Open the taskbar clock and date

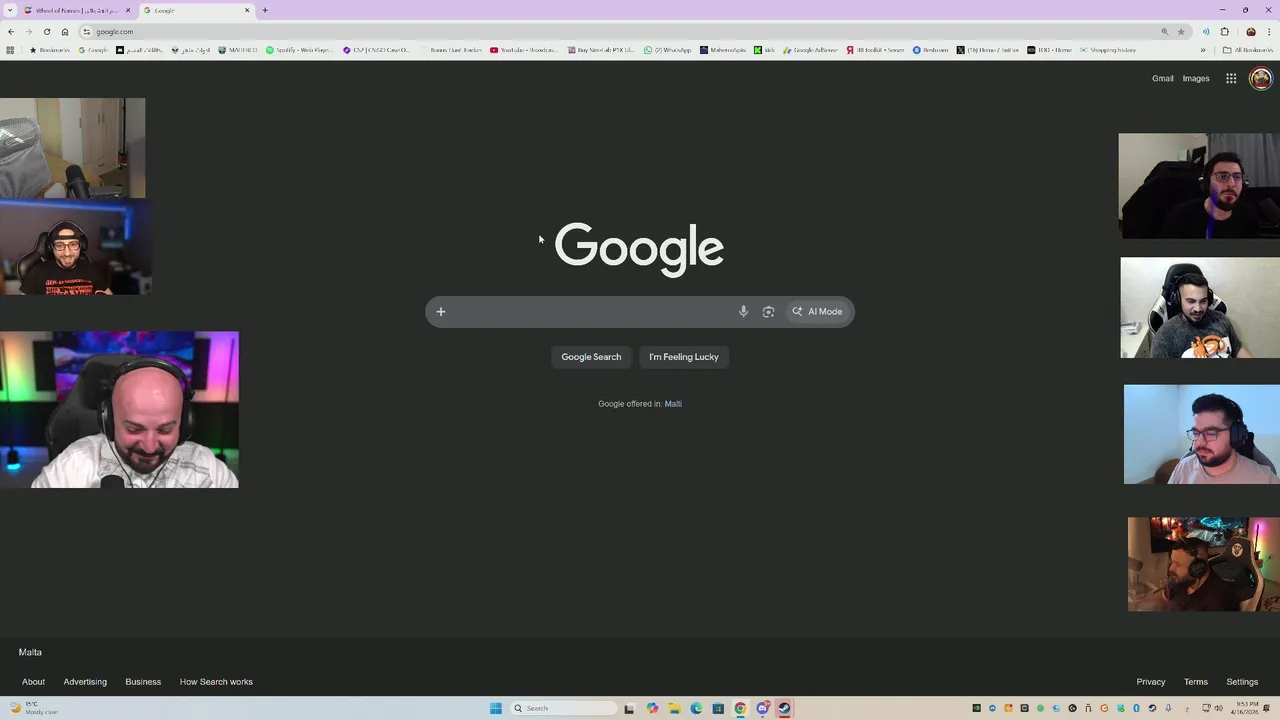point(1240,709)
